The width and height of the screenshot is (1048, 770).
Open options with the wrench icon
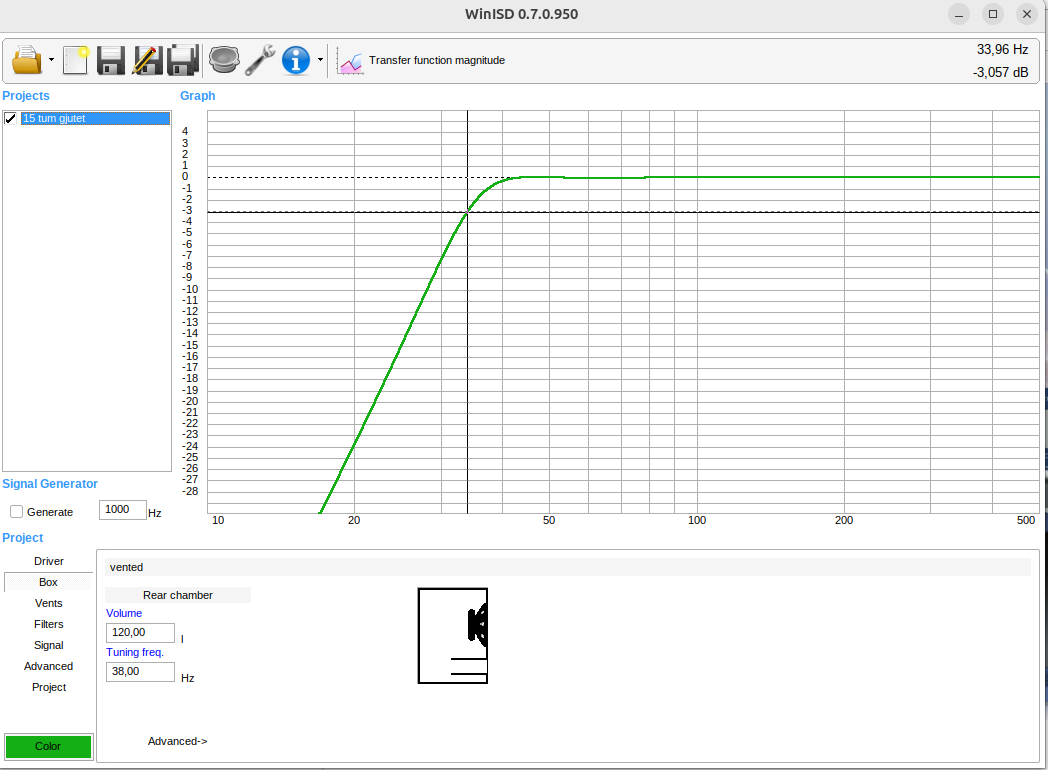260,60
